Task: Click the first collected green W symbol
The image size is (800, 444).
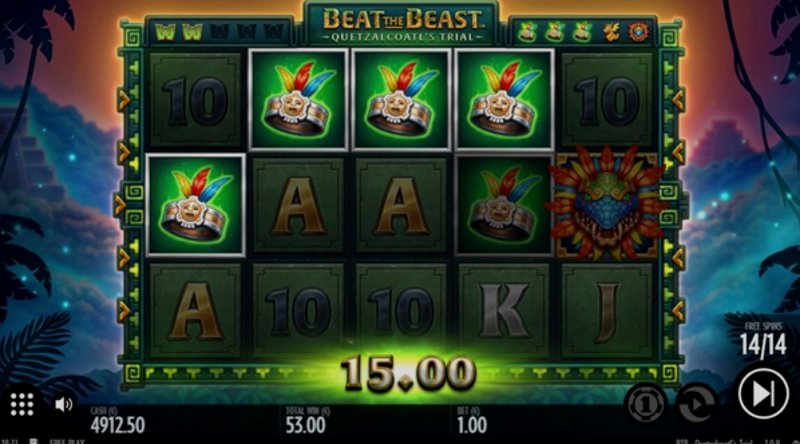Action: click(166, 33)
